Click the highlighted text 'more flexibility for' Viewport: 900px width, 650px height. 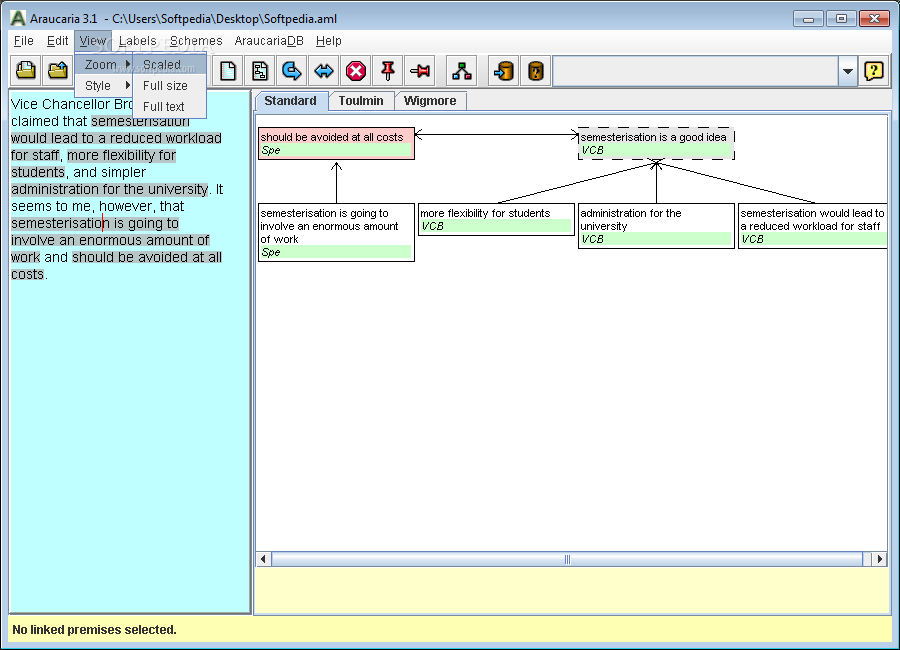[122, 155]
